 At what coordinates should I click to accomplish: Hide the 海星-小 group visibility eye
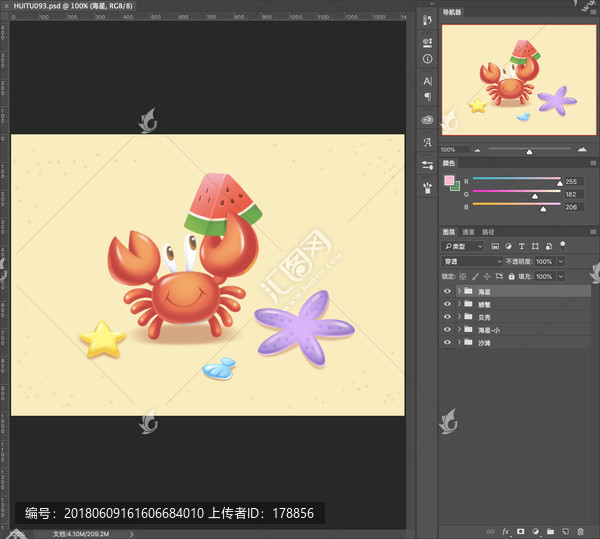click(447, 329)
